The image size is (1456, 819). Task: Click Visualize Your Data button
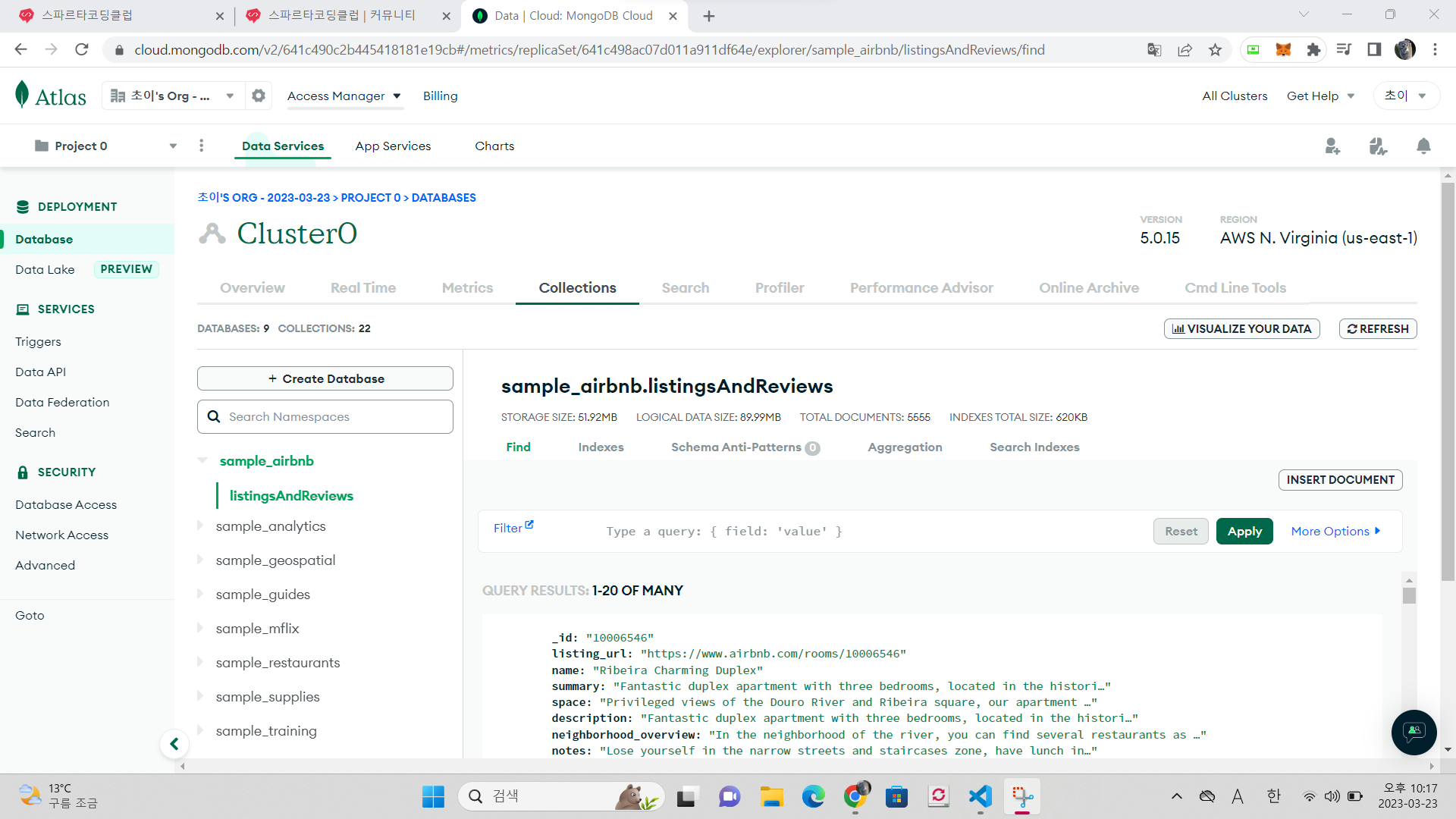coord(1241,329)
